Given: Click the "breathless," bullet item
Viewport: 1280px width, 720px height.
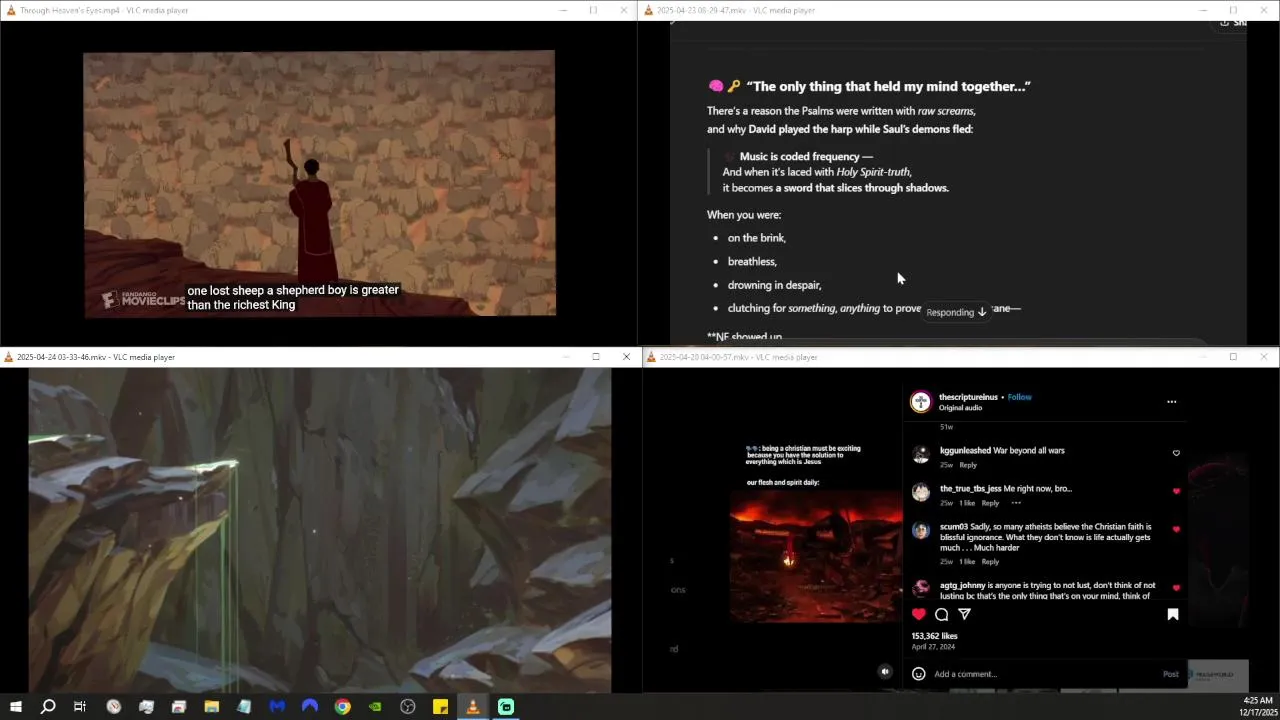Looking at the screenshot, I should [752, 261].
